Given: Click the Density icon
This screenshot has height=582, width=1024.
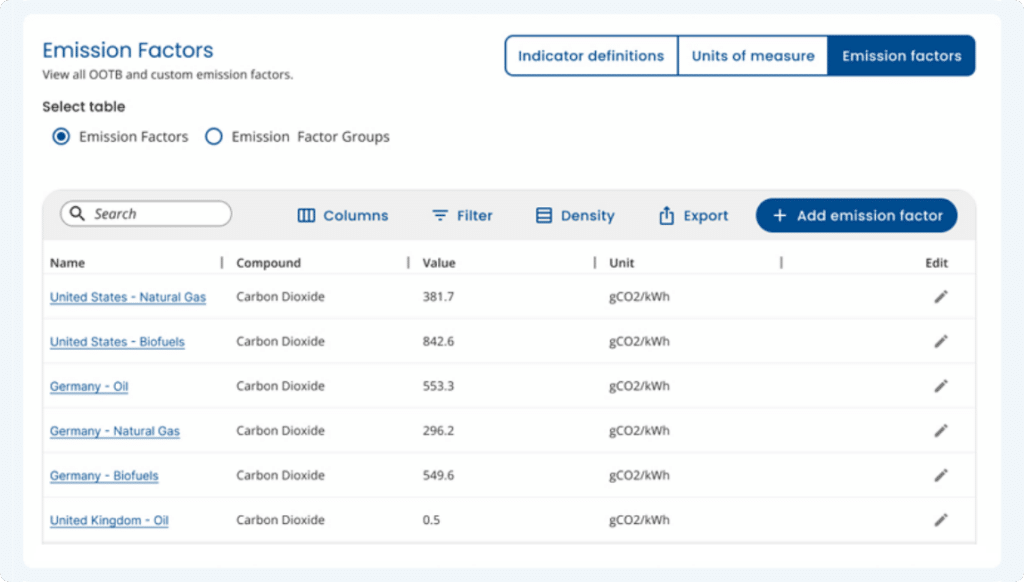Looking at the screenshot, I should pos(544,215).
